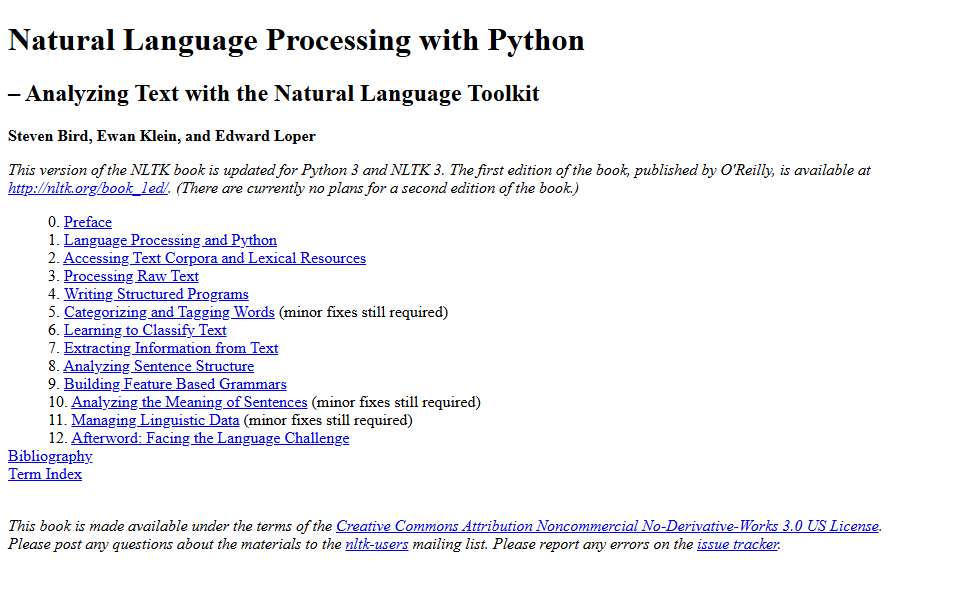Open Language Processing and Python chapter
Viewport: 960px width, 600px height.
tap(170, 240)
